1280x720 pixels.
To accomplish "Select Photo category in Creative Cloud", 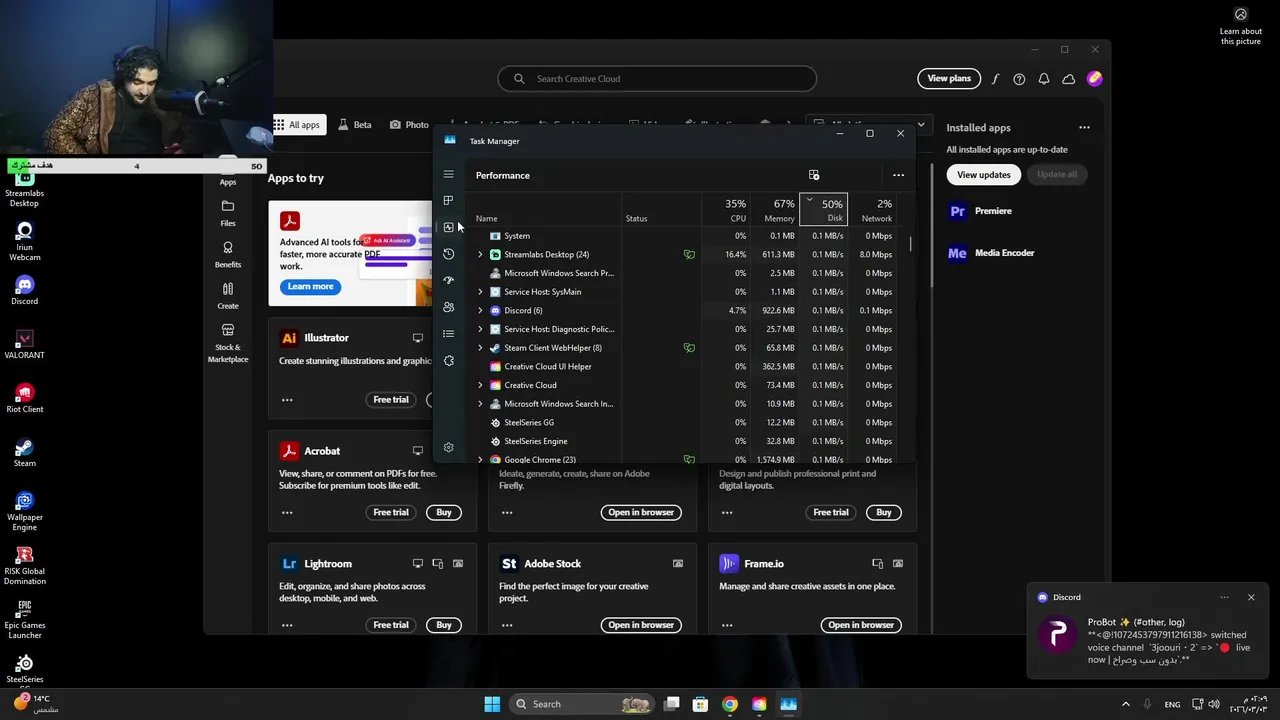I will (x=409, y=125).
